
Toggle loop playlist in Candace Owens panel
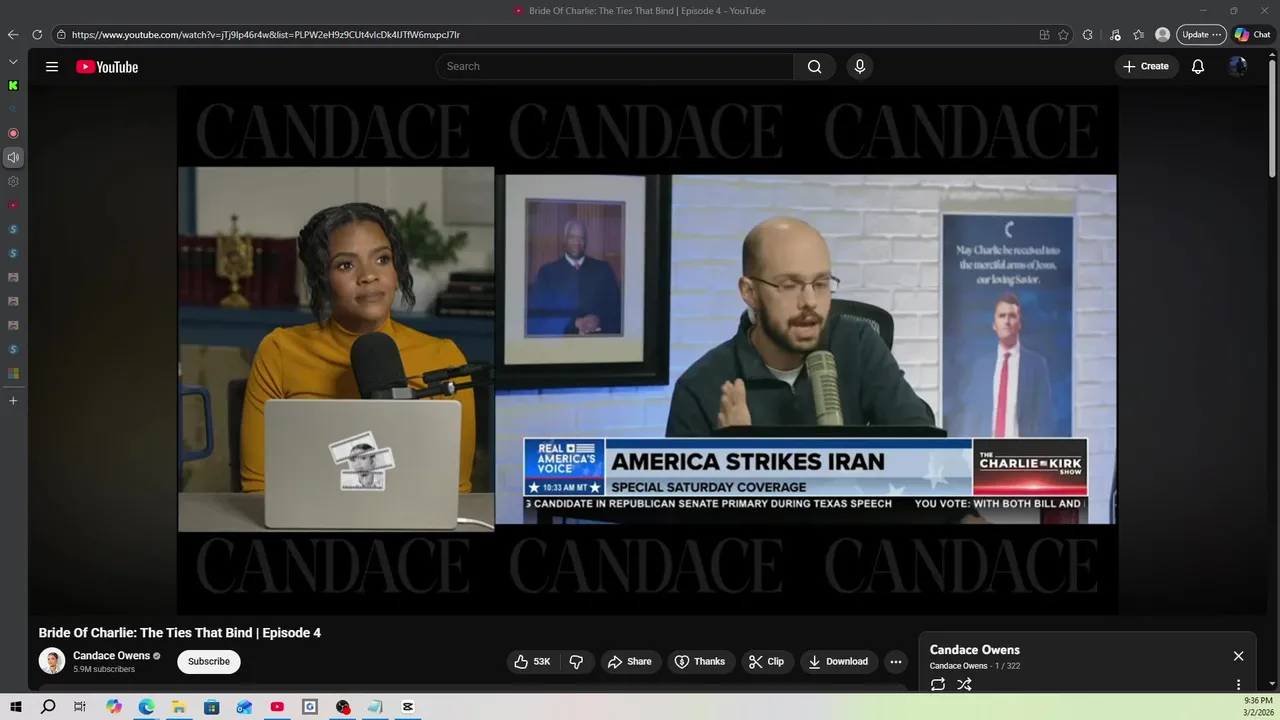coord(938,685)
